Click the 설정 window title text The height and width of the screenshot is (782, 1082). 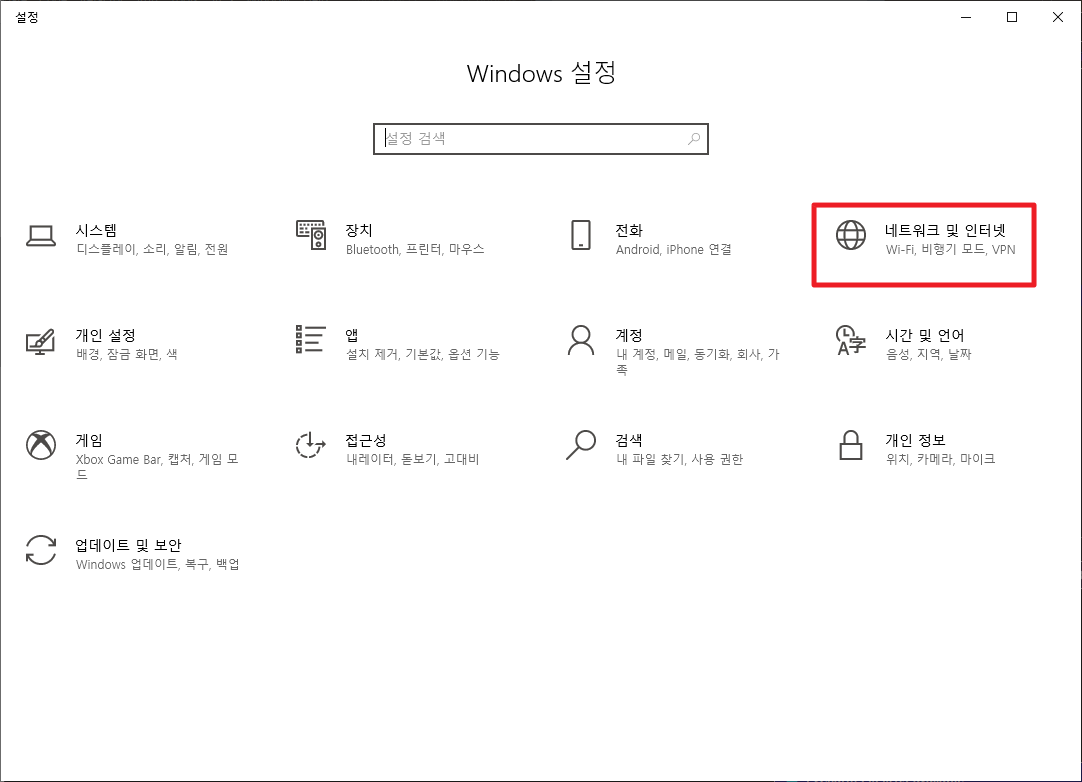coord(27,17)
